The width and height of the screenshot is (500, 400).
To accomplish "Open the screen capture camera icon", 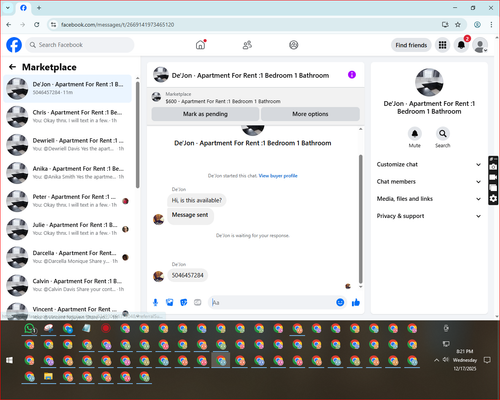I will click(493, 167).
